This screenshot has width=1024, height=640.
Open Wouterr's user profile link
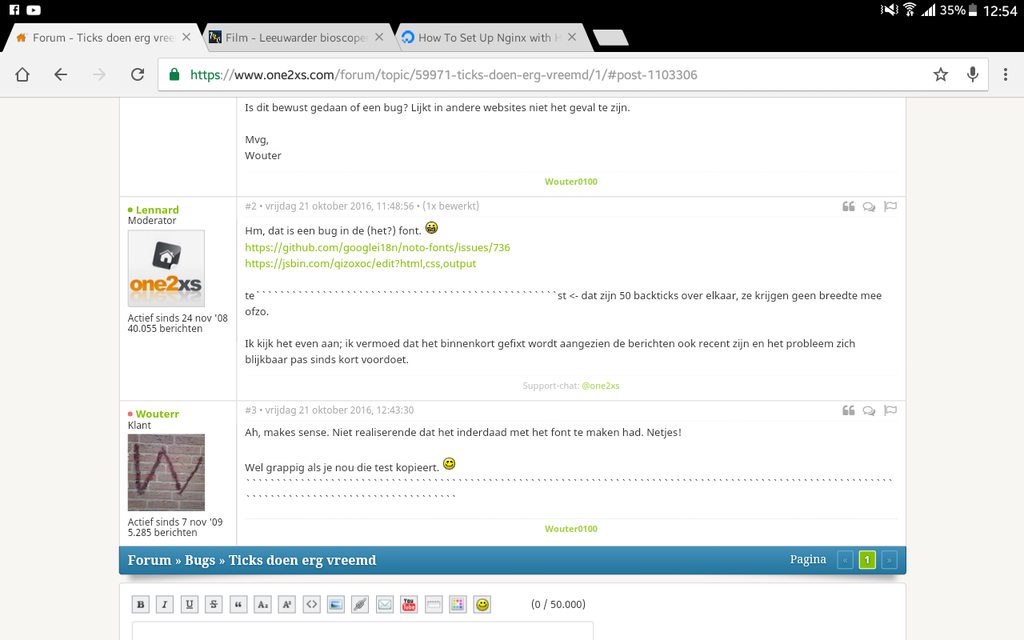coord(157,414)
